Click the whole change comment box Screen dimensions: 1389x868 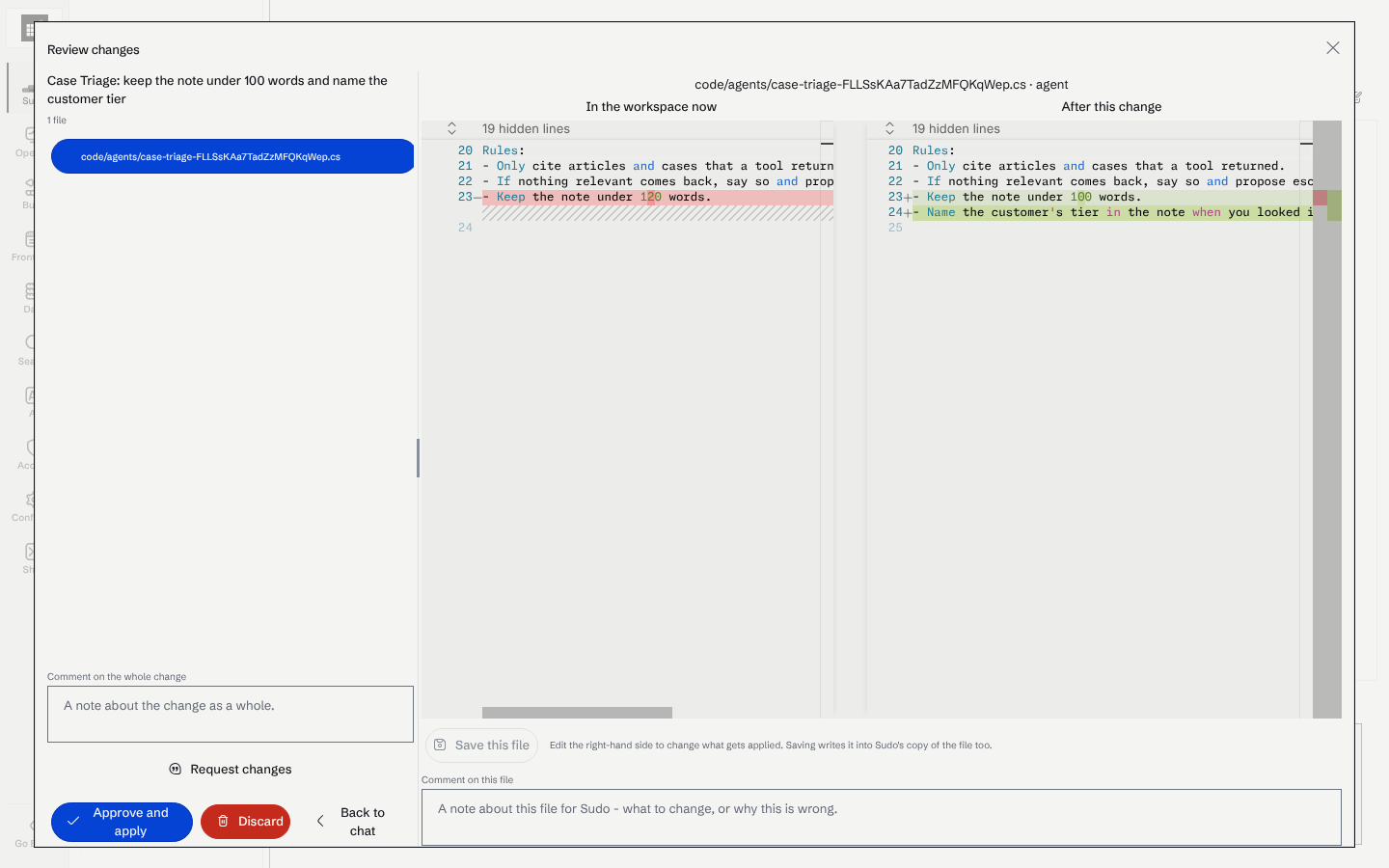point(231,715)
